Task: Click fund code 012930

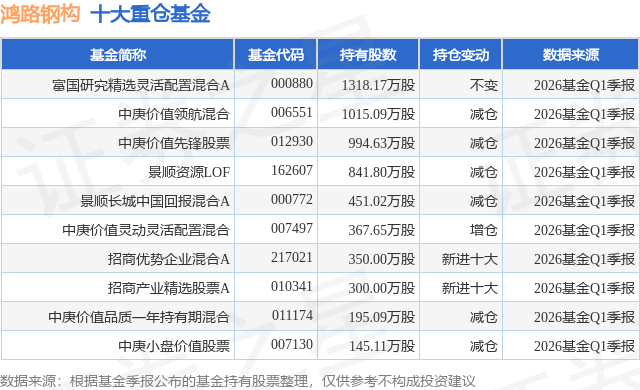Action: point(292,142)
